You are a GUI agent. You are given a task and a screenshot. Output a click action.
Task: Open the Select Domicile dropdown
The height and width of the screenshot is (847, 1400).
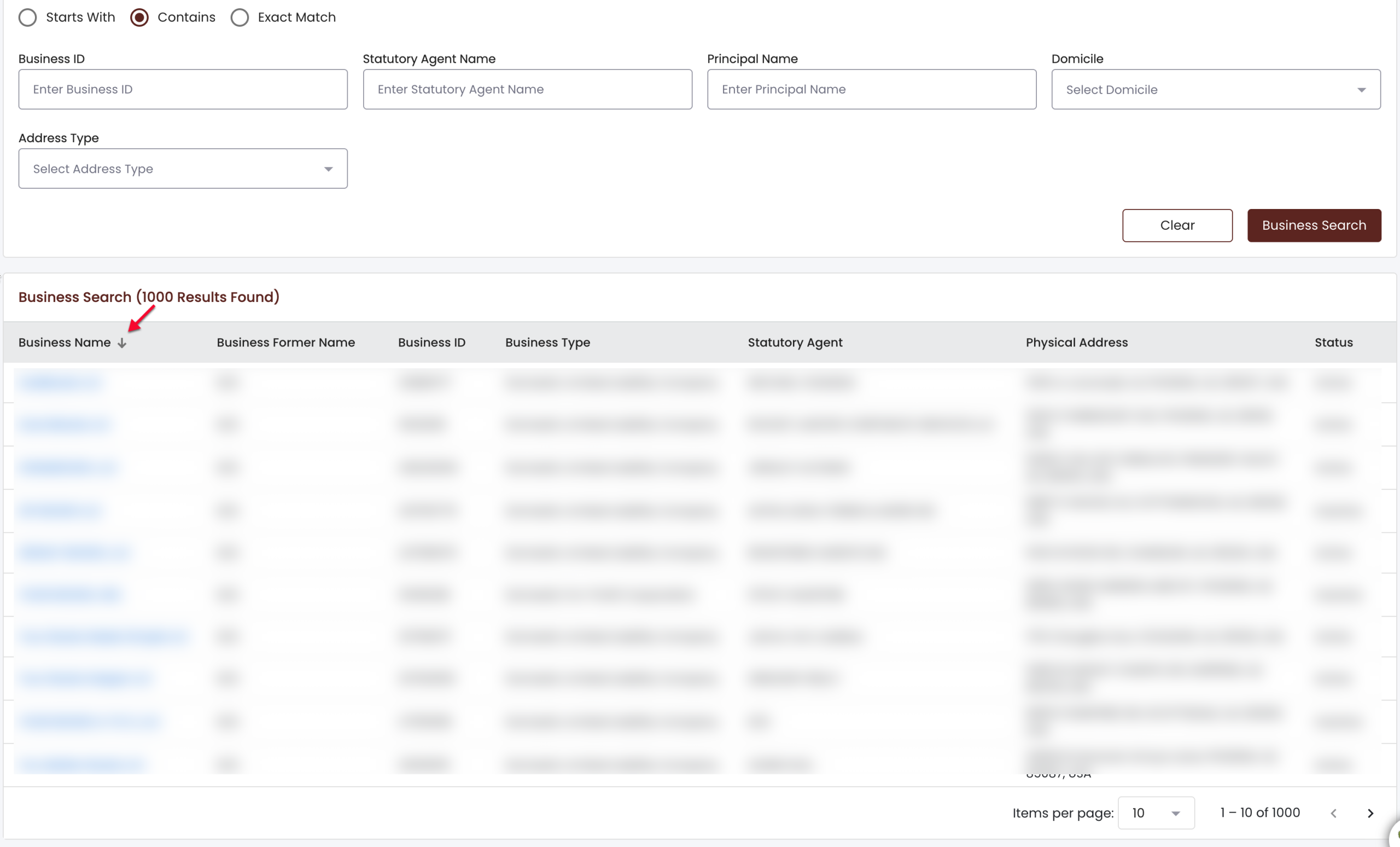[x=1216, y=89]
